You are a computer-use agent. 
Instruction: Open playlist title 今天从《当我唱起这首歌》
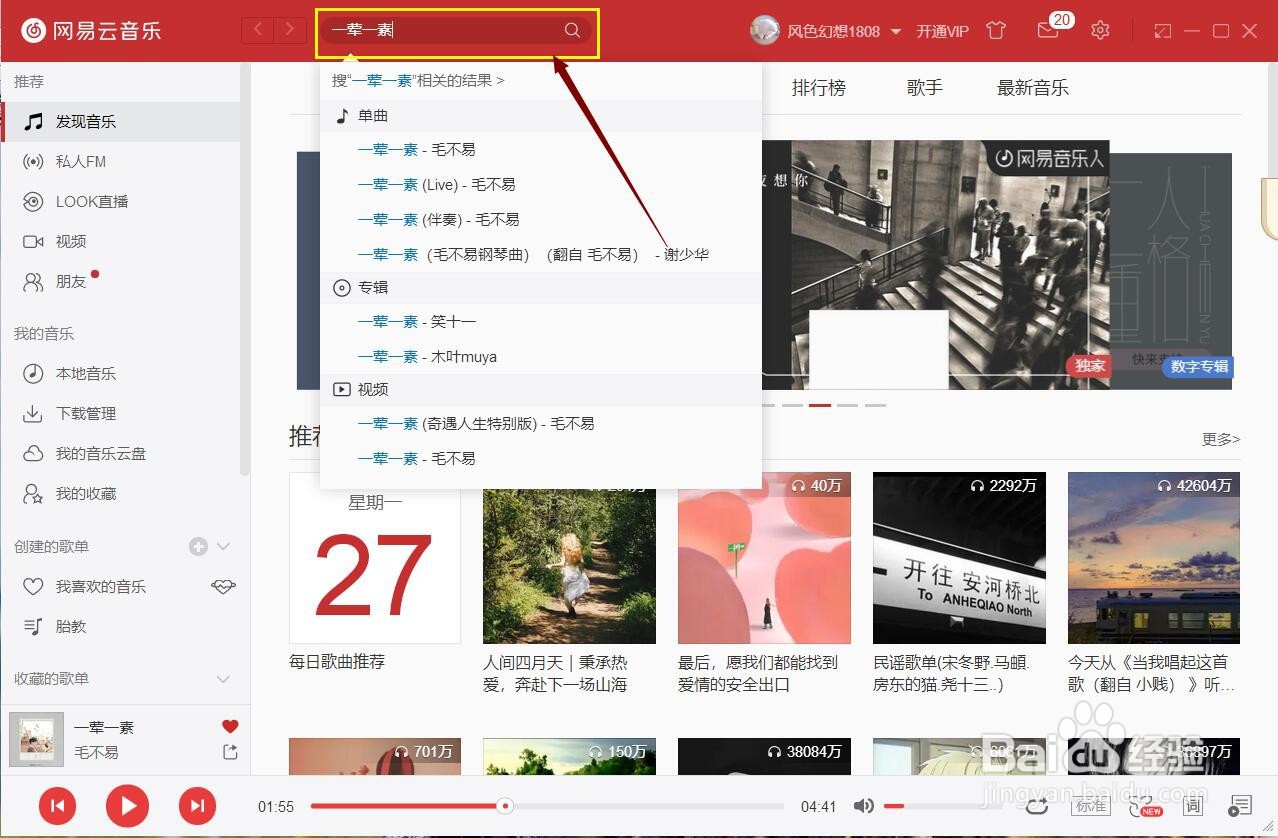click(1152, 673)
